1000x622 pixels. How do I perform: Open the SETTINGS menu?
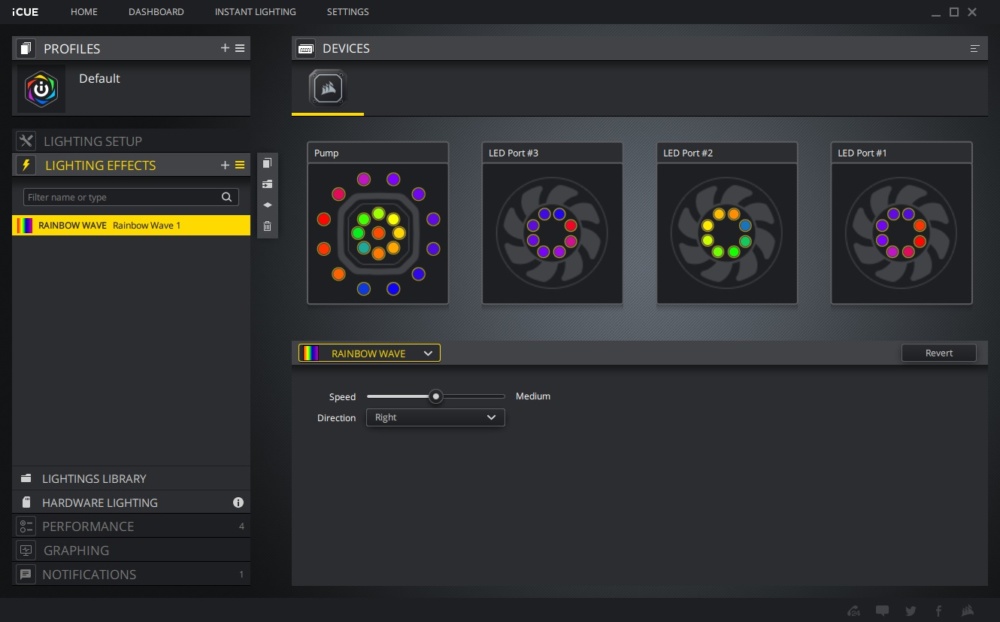[348, 11]
